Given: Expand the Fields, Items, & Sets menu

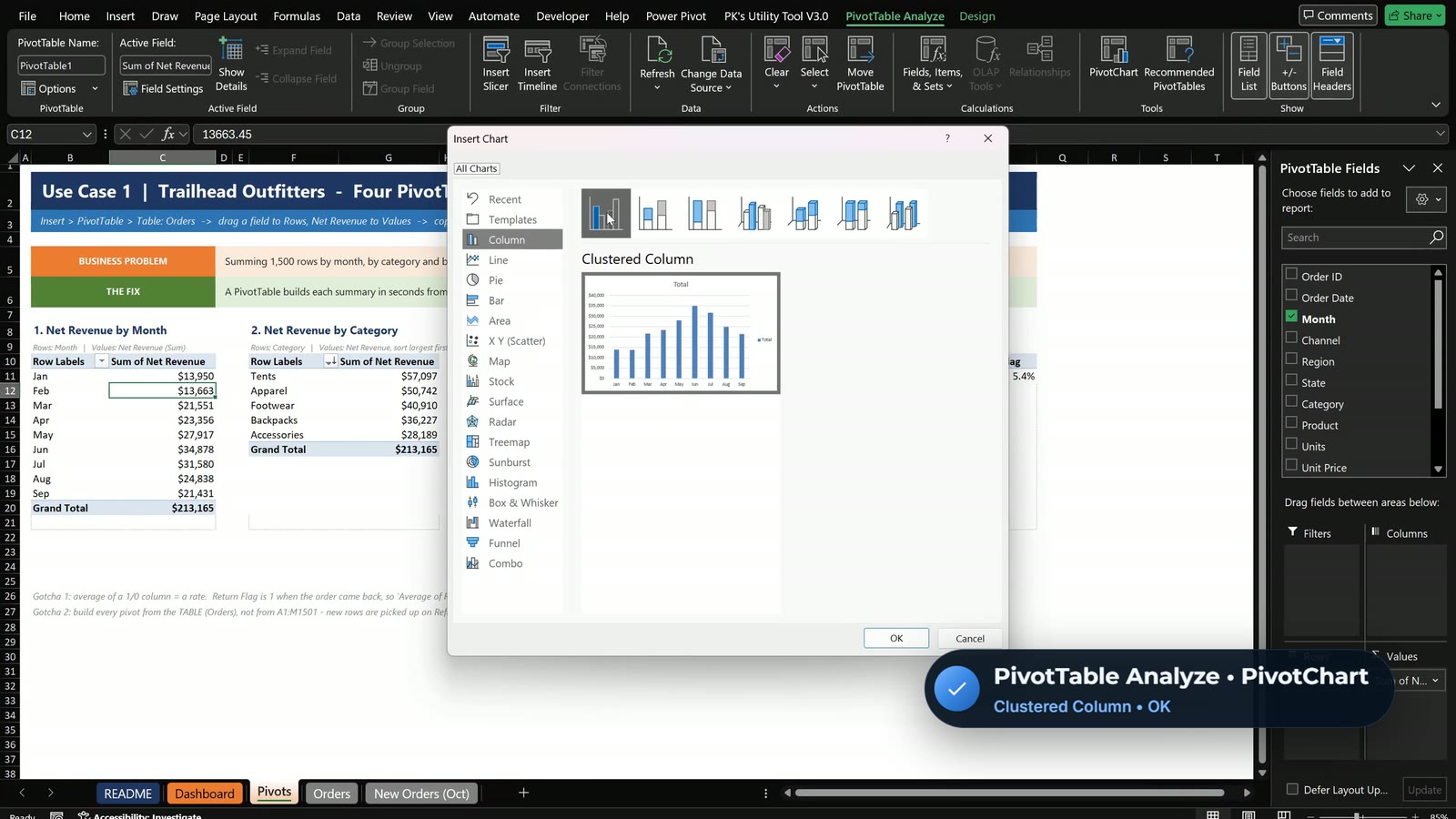Looking at the screenshot, I should point(933,64).
